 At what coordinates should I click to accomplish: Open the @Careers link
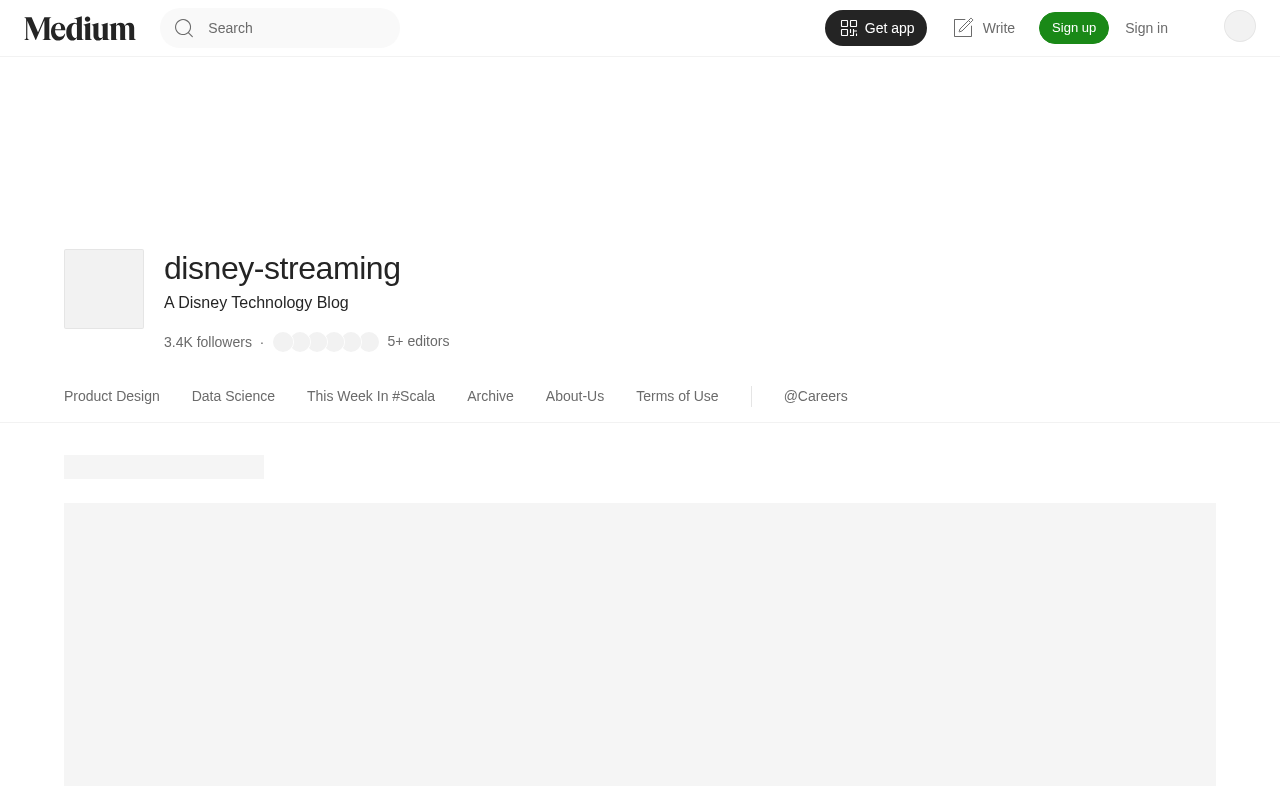[816, 396]
